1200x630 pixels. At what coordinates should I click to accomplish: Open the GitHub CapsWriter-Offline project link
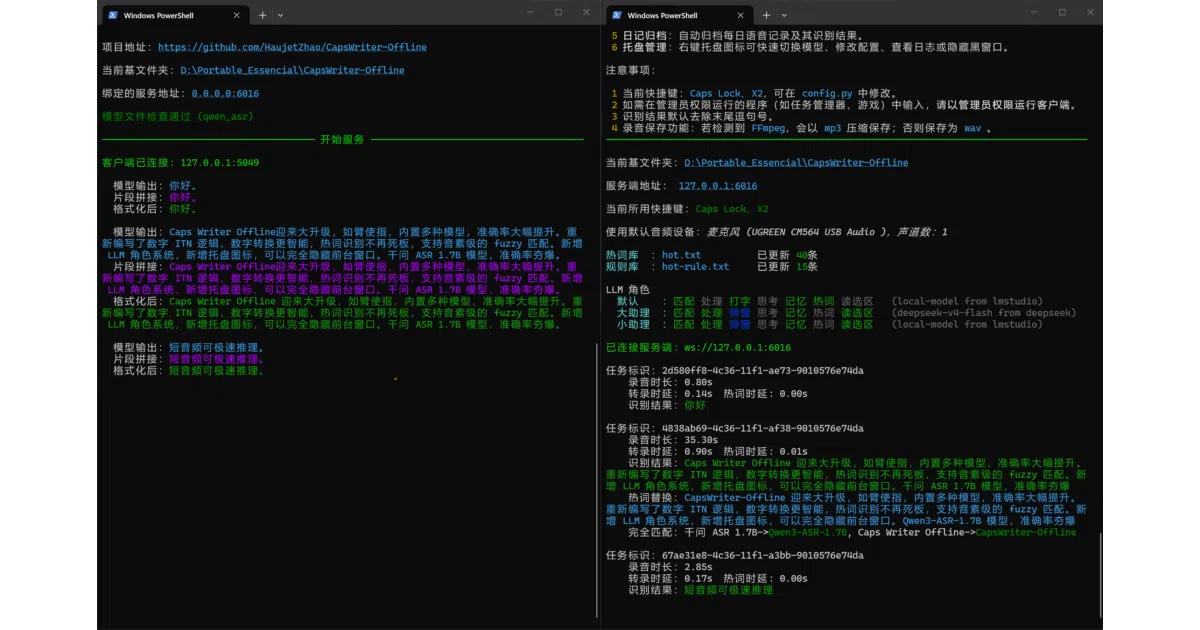292,47
